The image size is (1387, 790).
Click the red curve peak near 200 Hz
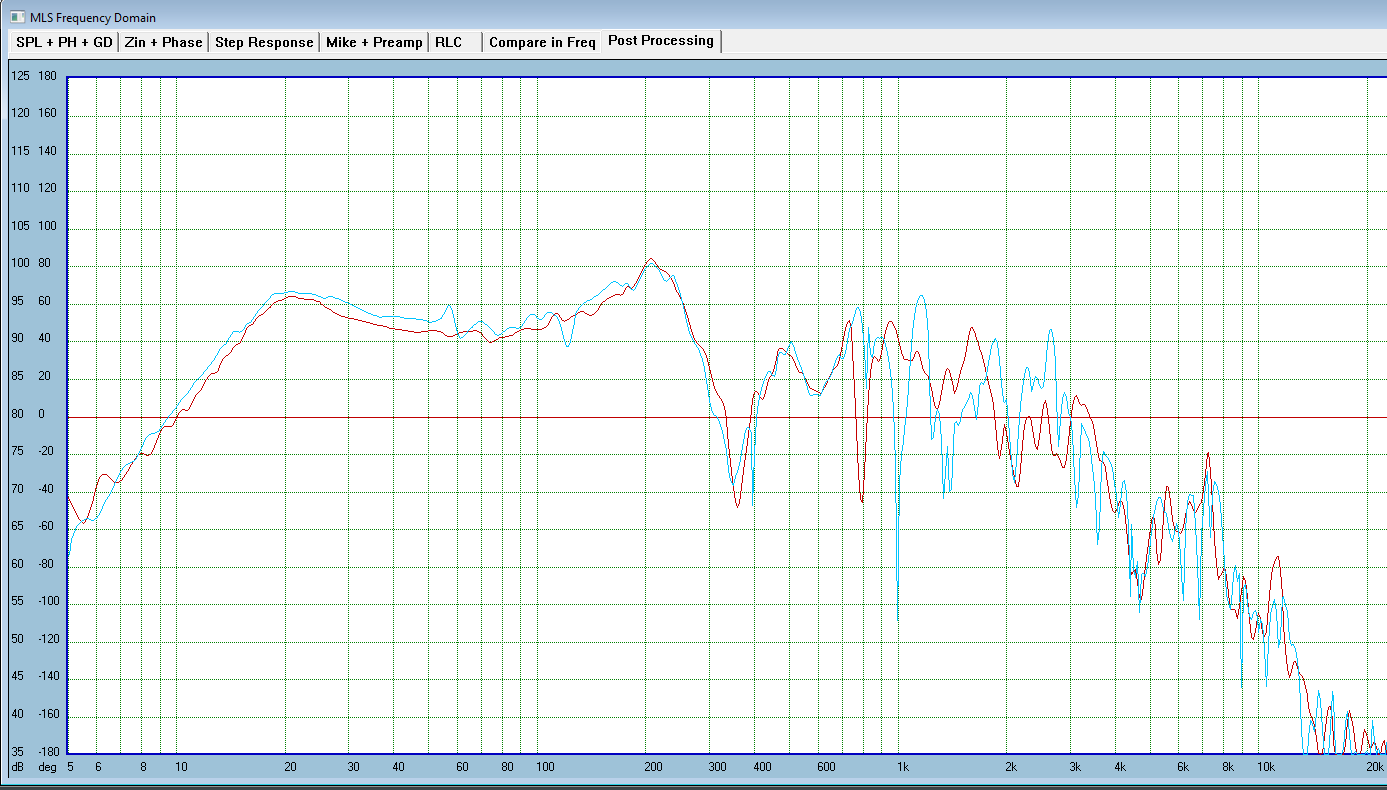[651, 259]
